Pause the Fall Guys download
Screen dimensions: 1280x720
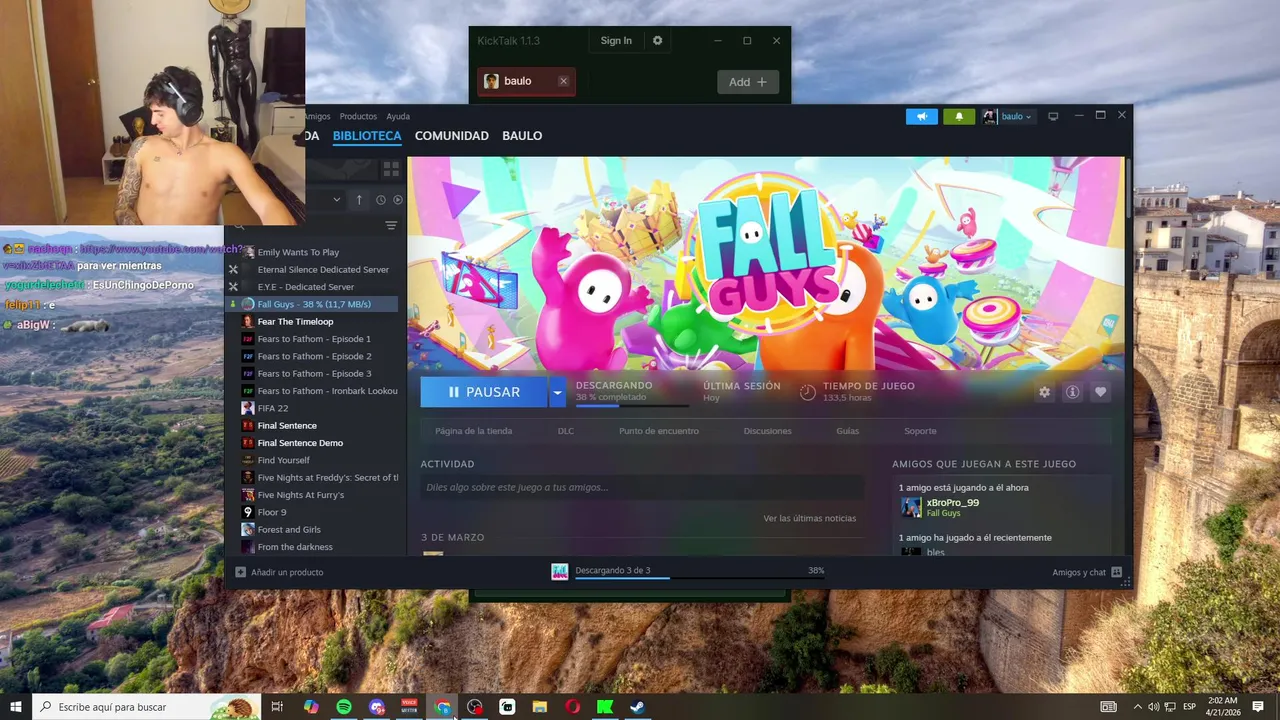484,392
